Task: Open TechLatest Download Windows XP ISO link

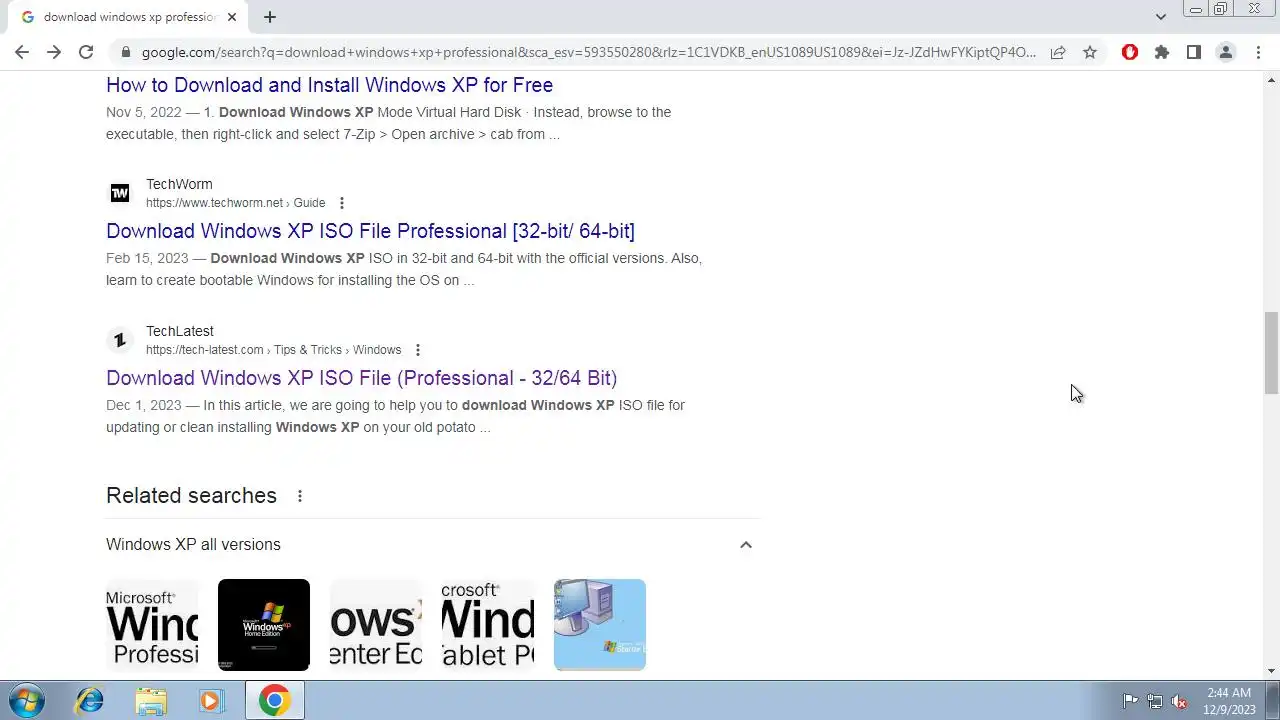Action: [361, 378]
